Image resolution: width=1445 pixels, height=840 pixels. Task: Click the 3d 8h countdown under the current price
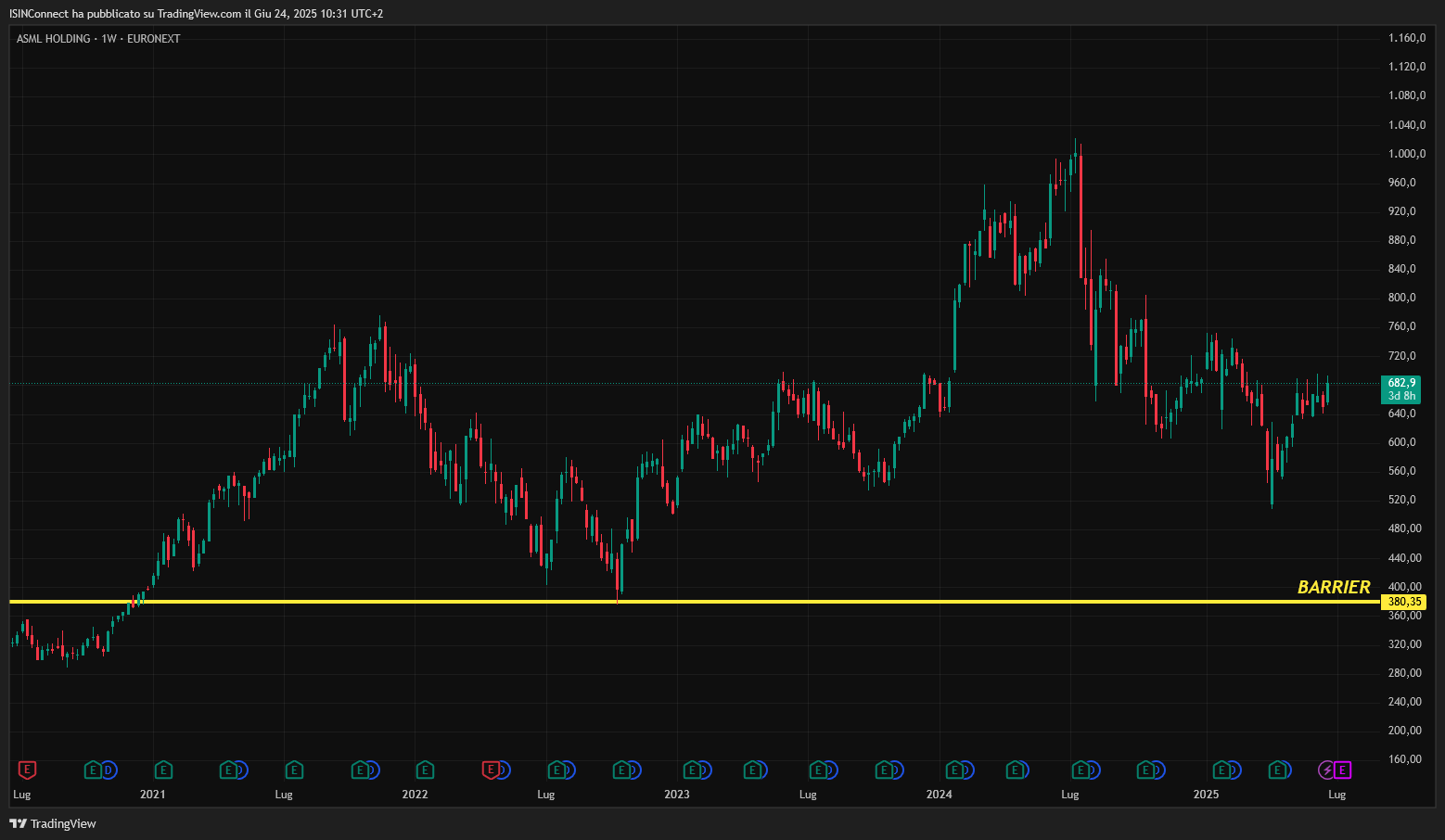pyautogui.click(x=1401, y=397)
